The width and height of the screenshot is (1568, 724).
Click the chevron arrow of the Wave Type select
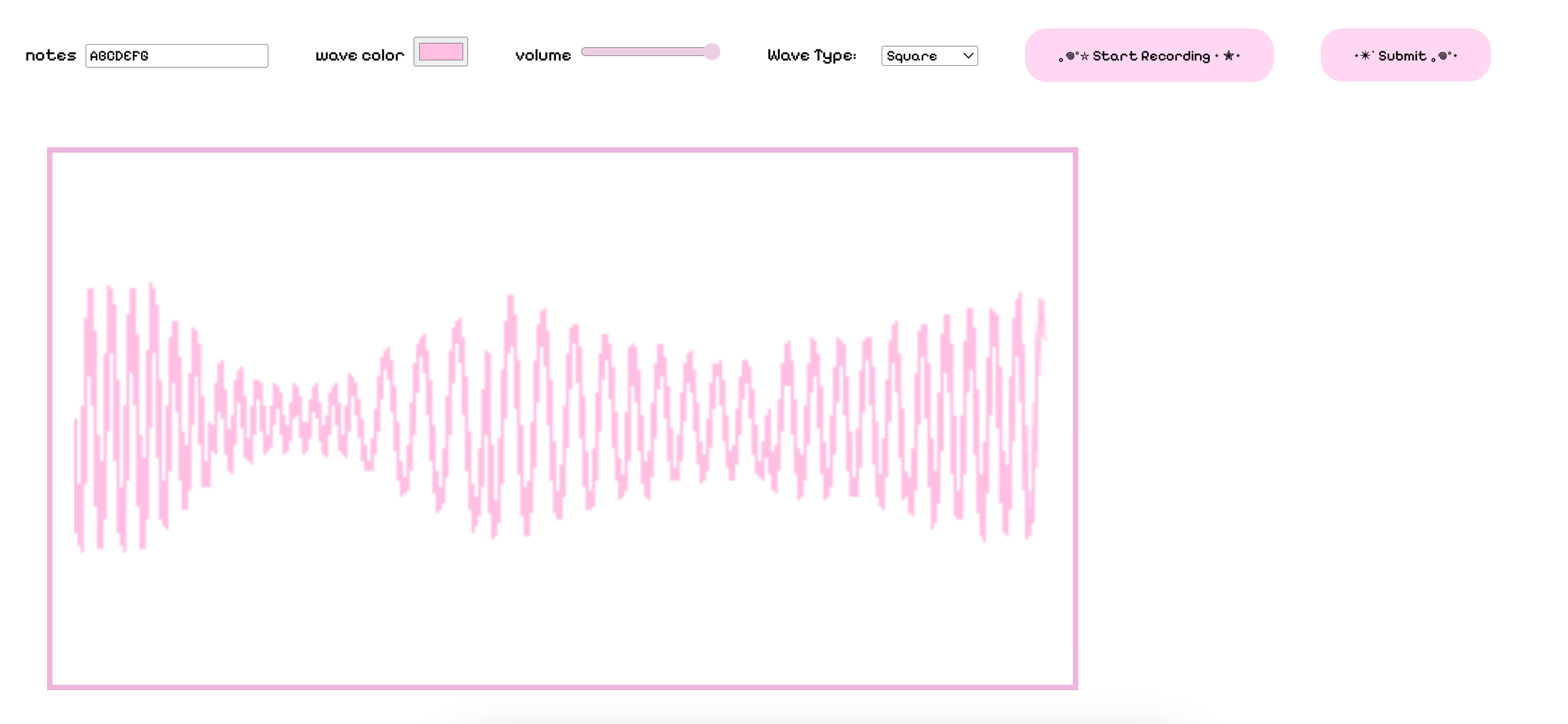[x=968, y=56]
